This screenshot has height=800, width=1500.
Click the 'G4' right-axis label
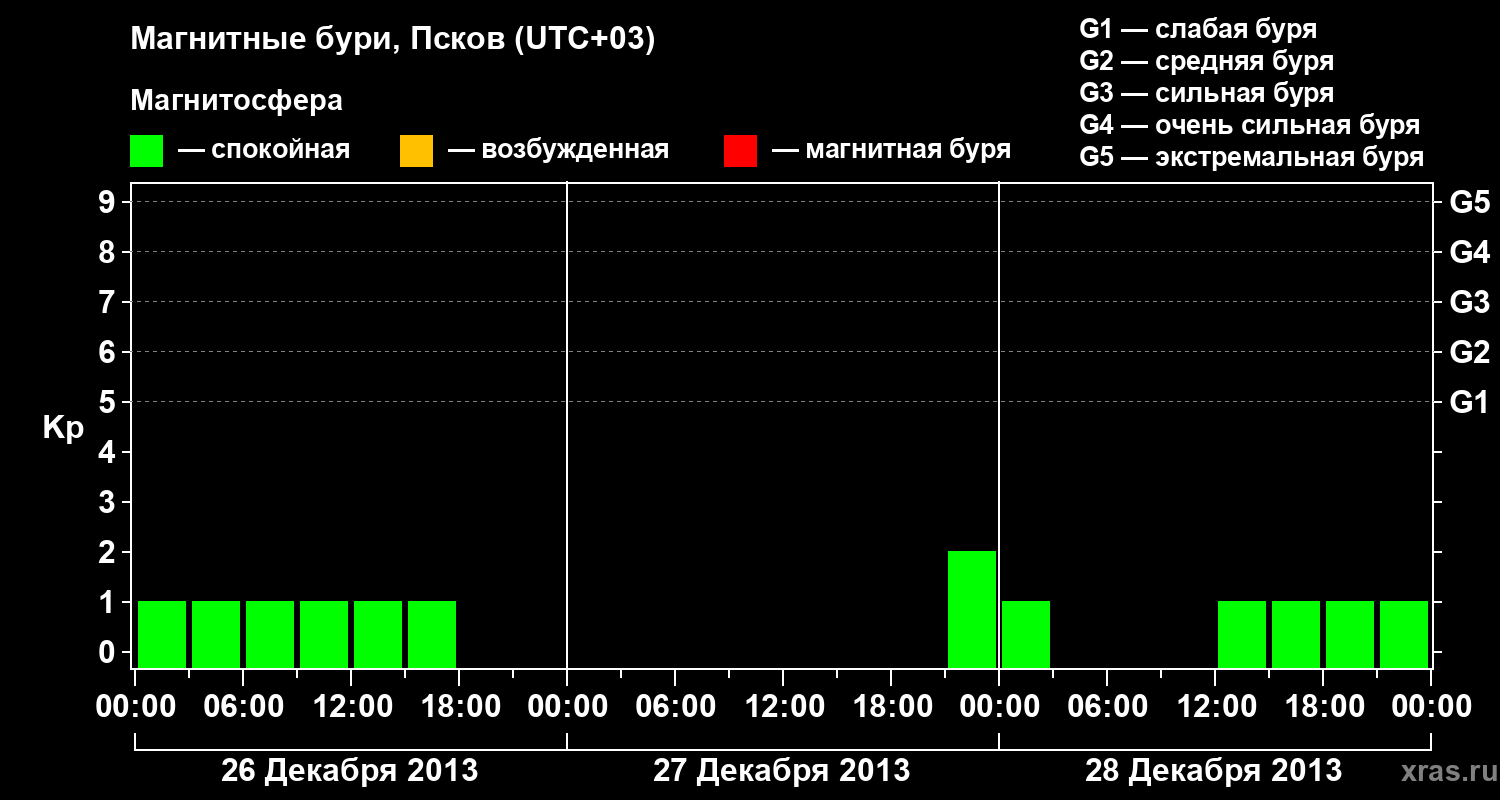(x=1469, y=252)
